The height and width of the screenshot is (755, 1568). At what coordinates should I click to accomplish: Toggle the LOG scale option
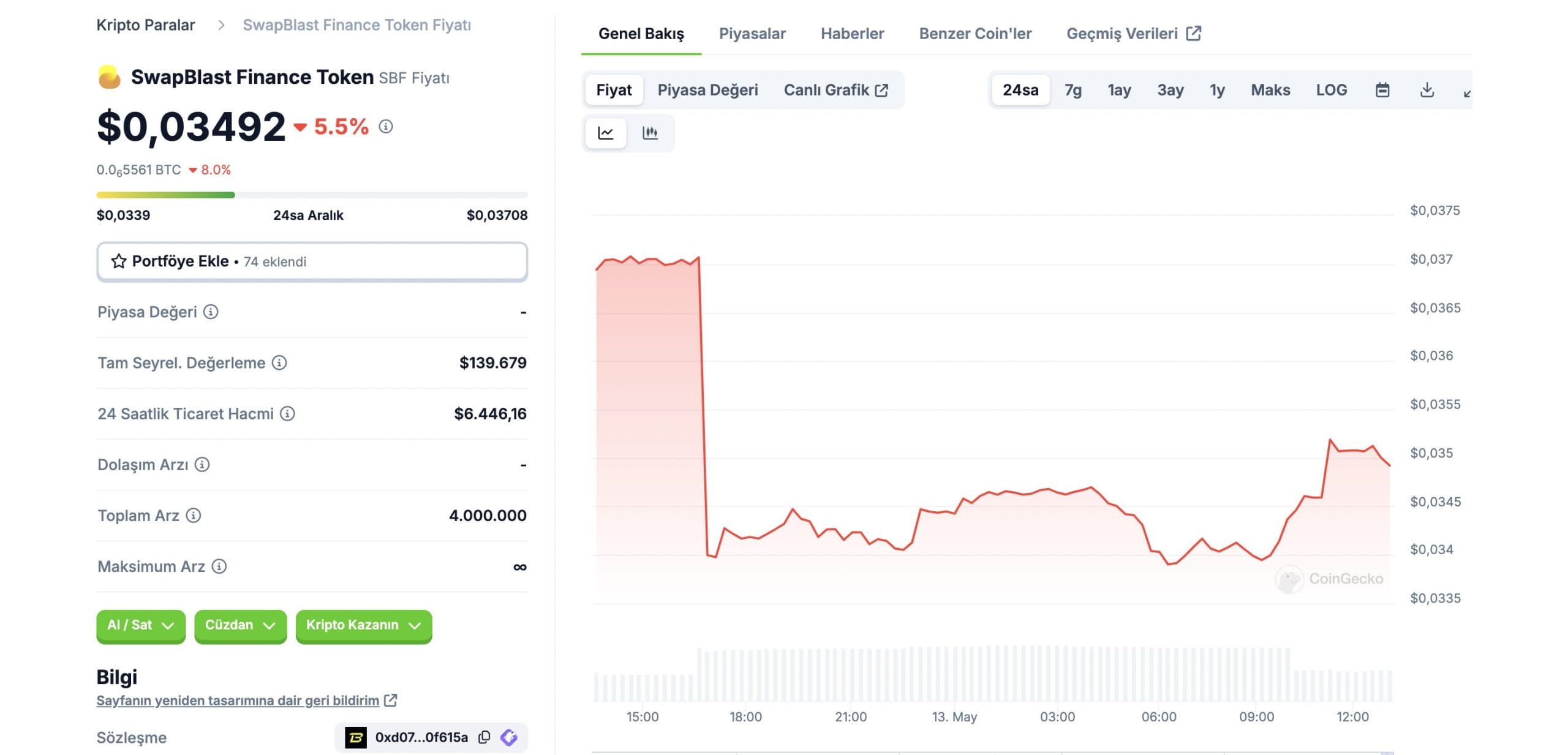[x=1331, y=90]
